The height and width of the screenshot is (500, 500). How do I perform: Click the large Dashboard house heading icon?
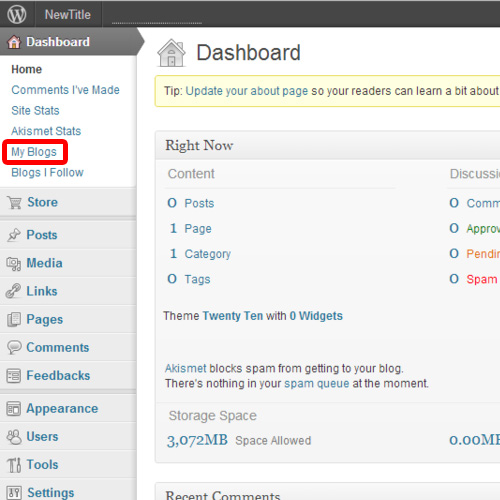171,53
